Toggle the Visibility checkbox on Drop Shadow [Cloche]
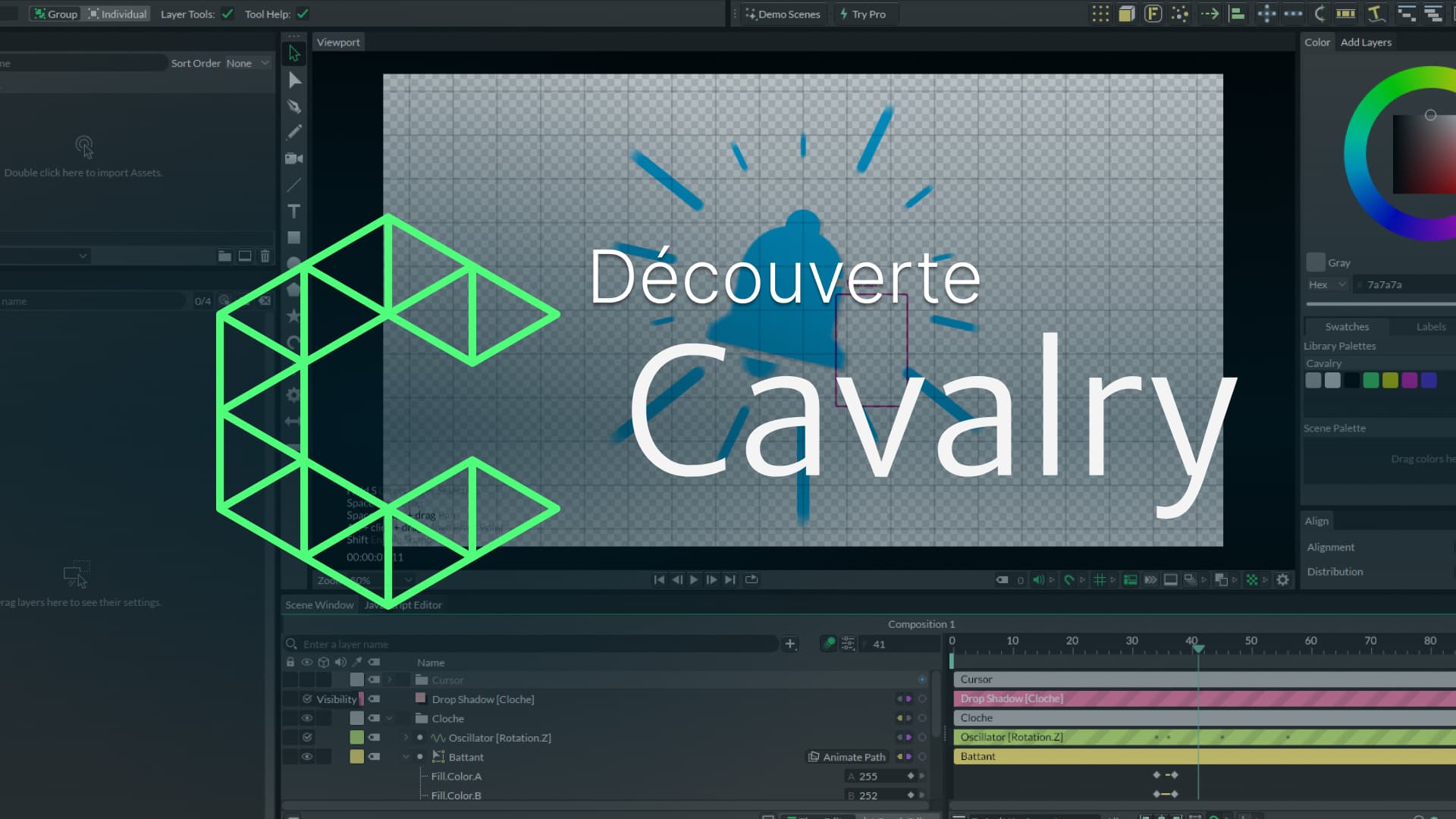The image size is (1456, 819). pos(307,698)
